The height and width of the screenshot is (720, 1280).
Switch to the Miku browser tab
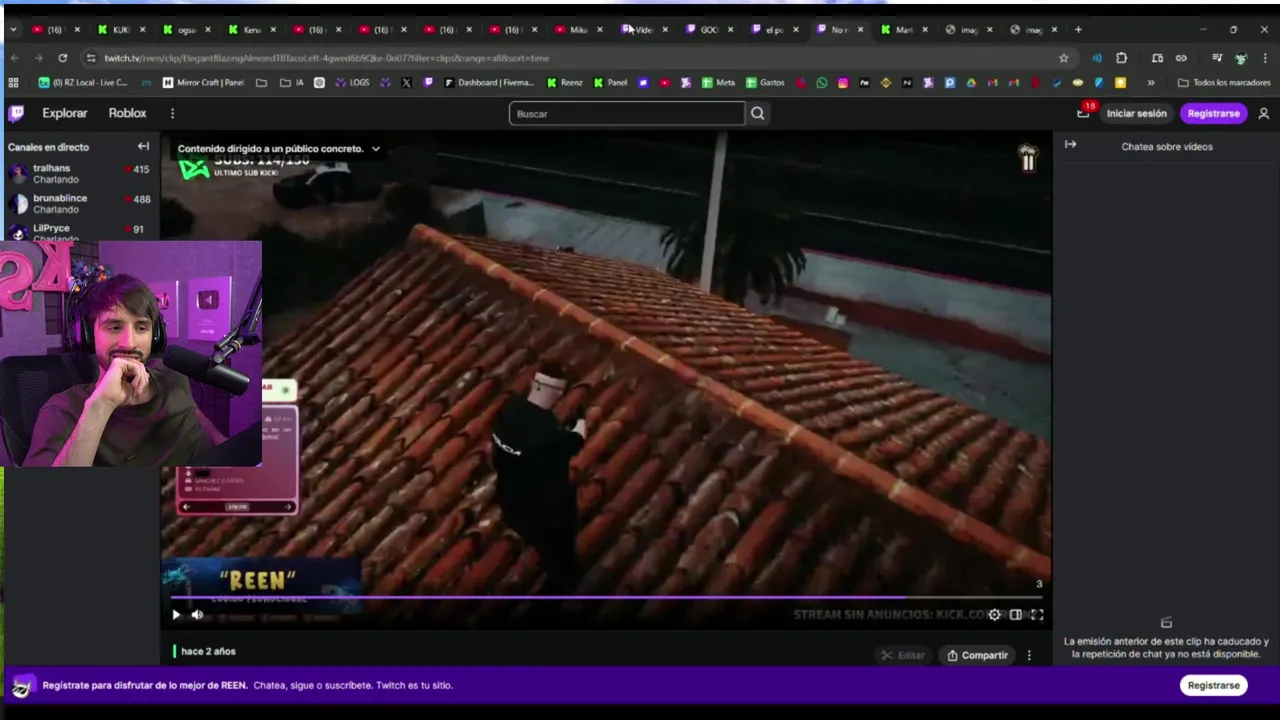578,29
